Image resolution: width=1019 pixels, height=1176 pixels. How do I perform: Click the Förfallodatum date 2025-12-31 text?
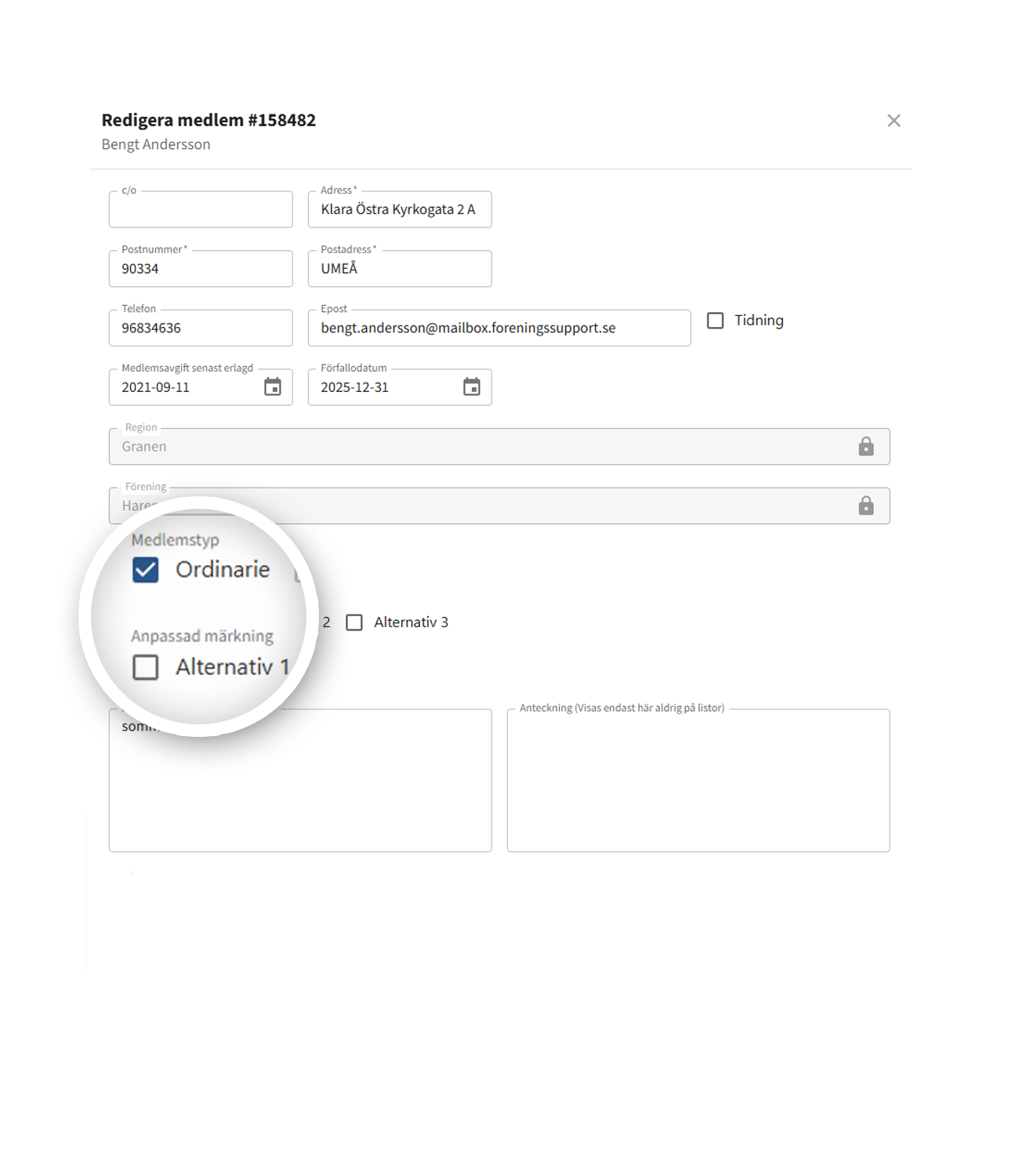pos(355,387)
